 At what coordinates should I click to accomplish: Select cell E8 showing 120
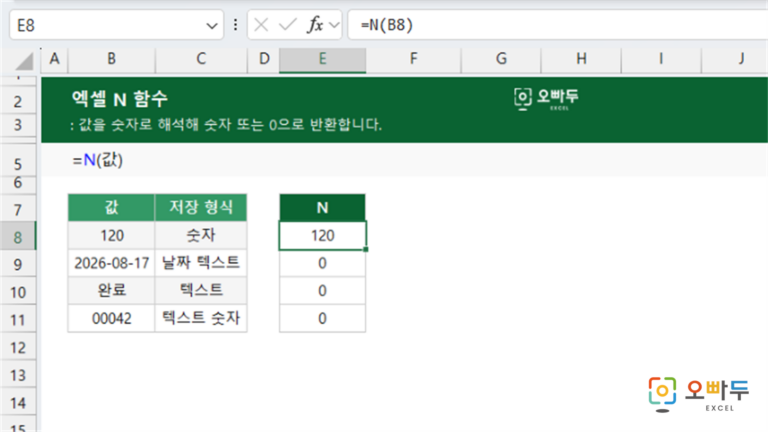coord(322,236)
